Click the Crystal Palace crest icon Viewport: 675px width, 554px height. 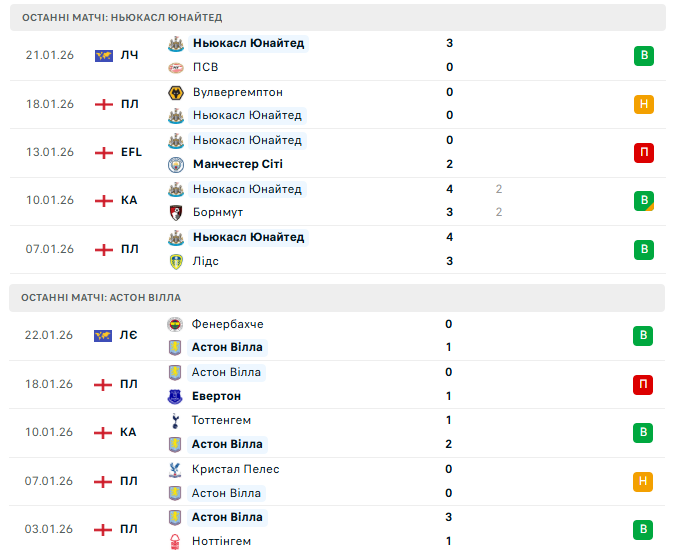pos(175,470)
